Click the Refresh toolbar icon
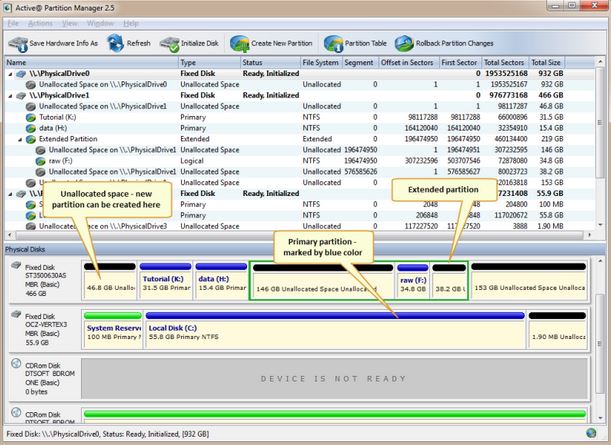This screenshot has height=445, width=611. click(x=116, y=43)
